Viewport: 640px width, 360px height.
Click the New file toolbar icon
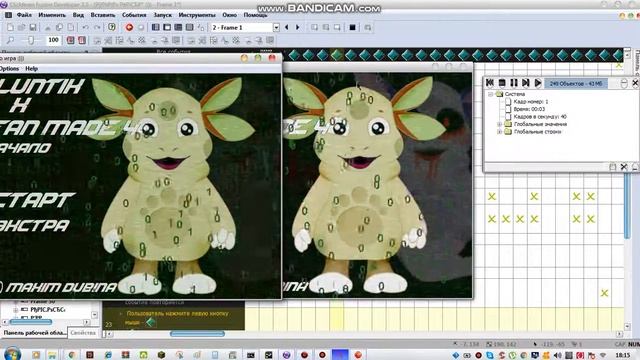click(x=10, y=27)
